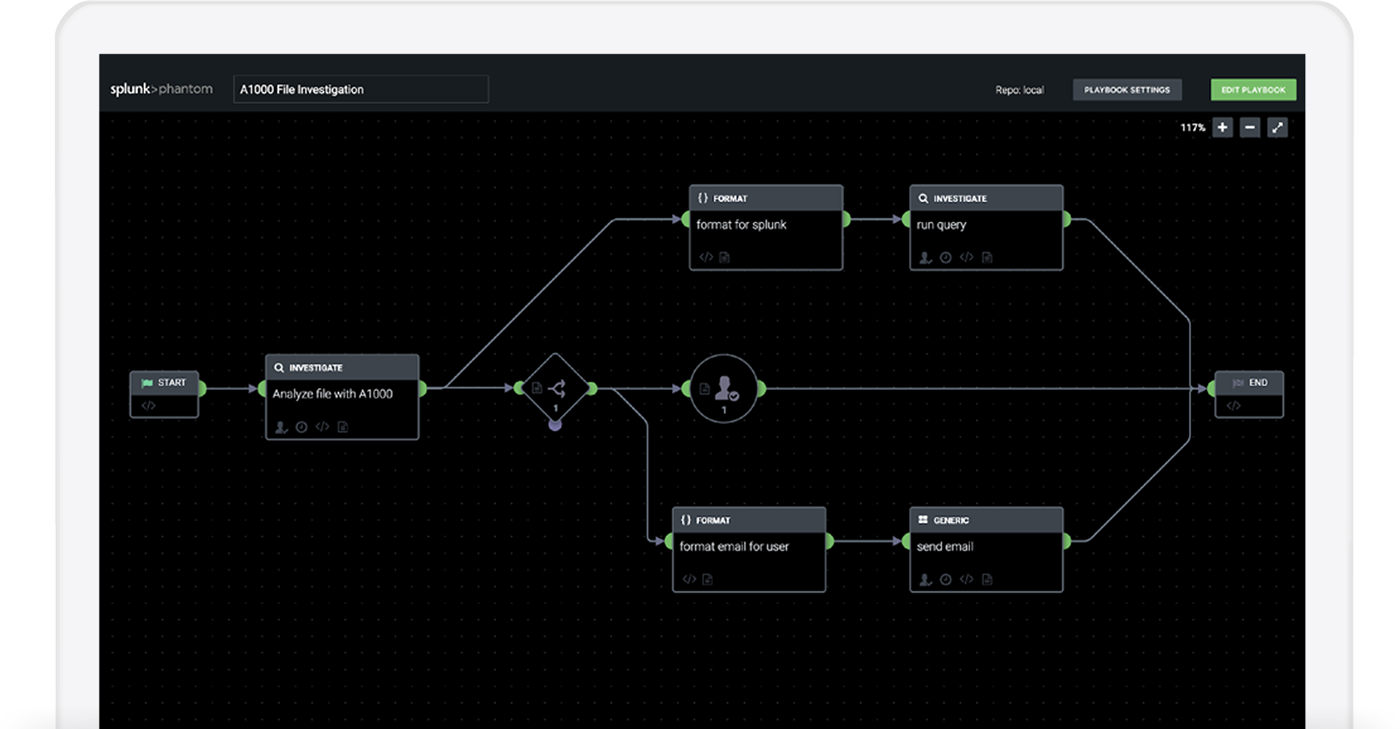This screenshot has height=729, width=1400.
Task: Click the Edit Playbook button
Action: tap(1253, 90)
